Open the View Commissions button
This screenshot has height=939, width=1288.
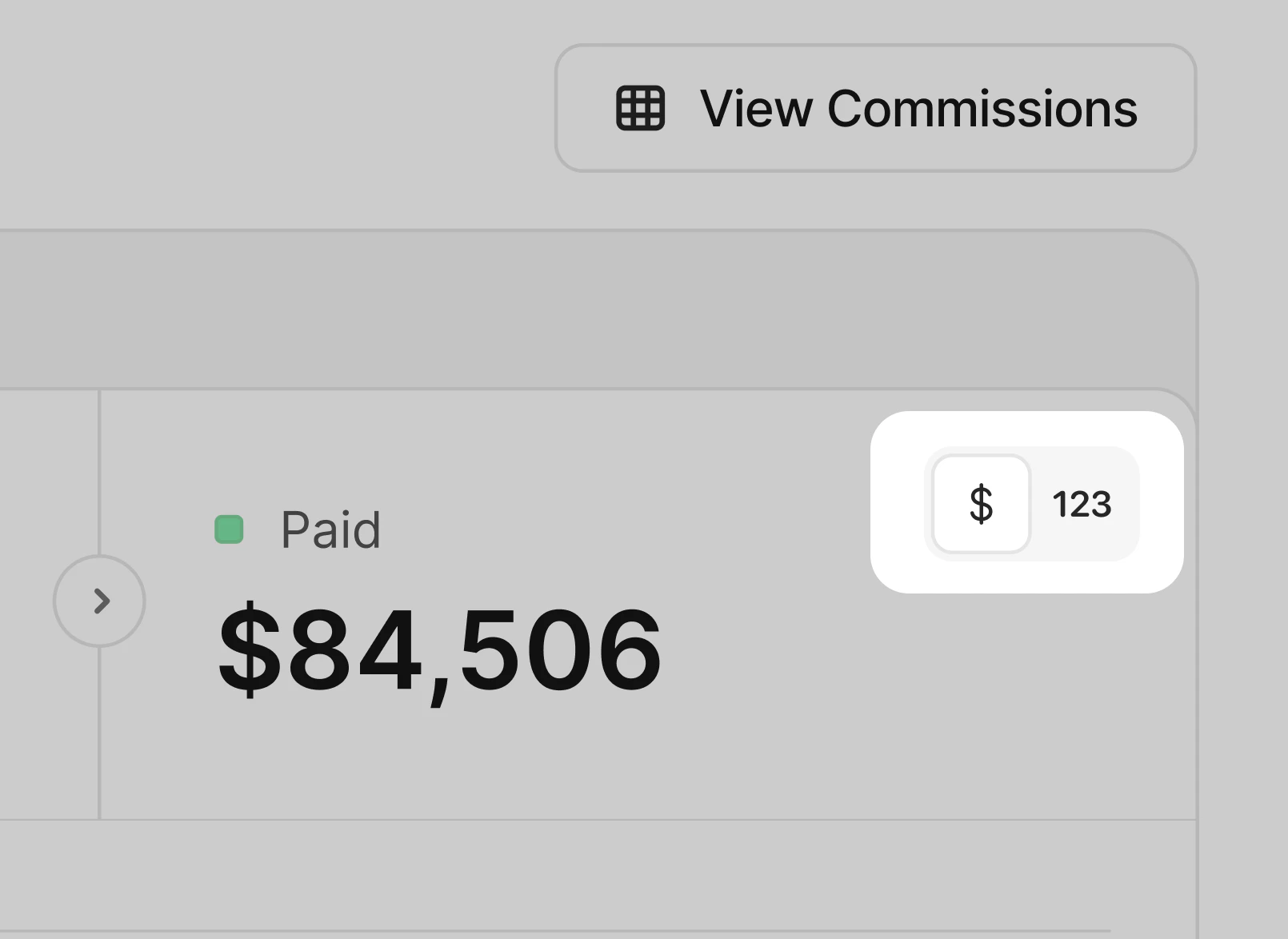(875, 108)
